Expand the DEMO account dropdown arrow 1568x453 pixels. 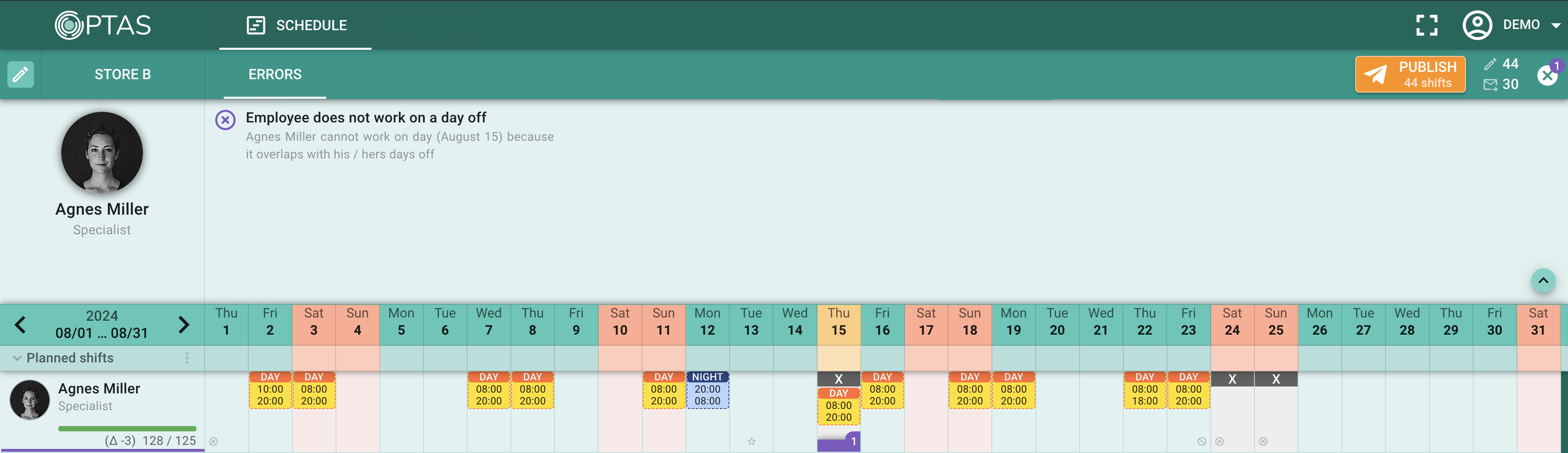1556,26
